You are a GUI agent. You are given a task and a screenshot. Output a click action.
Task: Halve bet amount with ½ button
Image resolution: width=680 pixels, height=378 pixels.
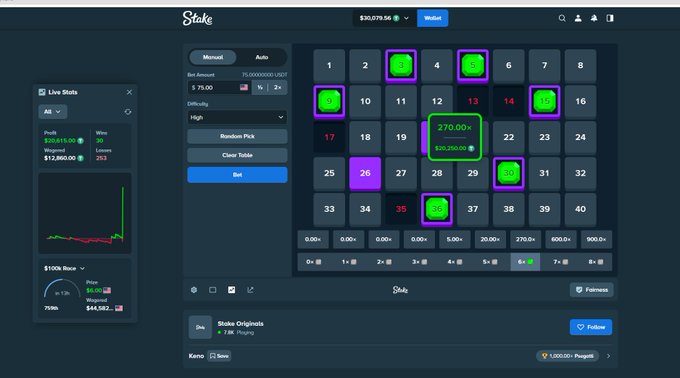coord(260,88)
